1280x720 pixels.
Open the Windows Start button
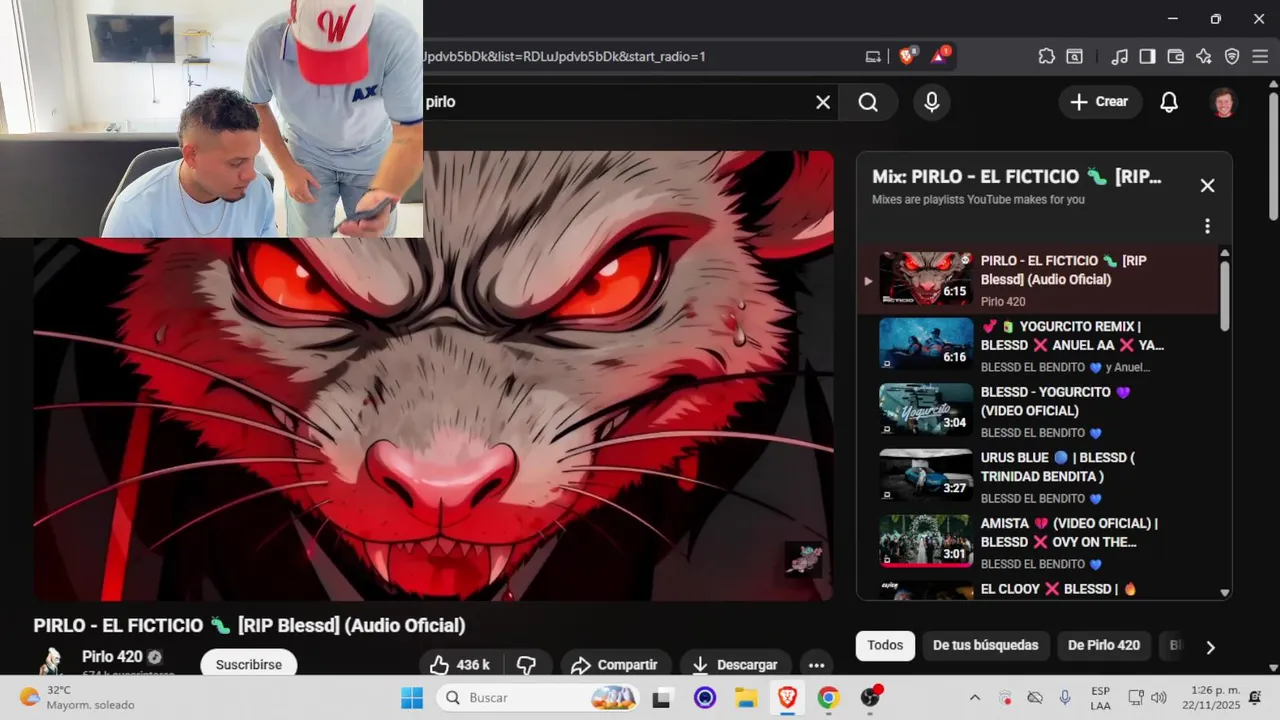click(411, 697)
